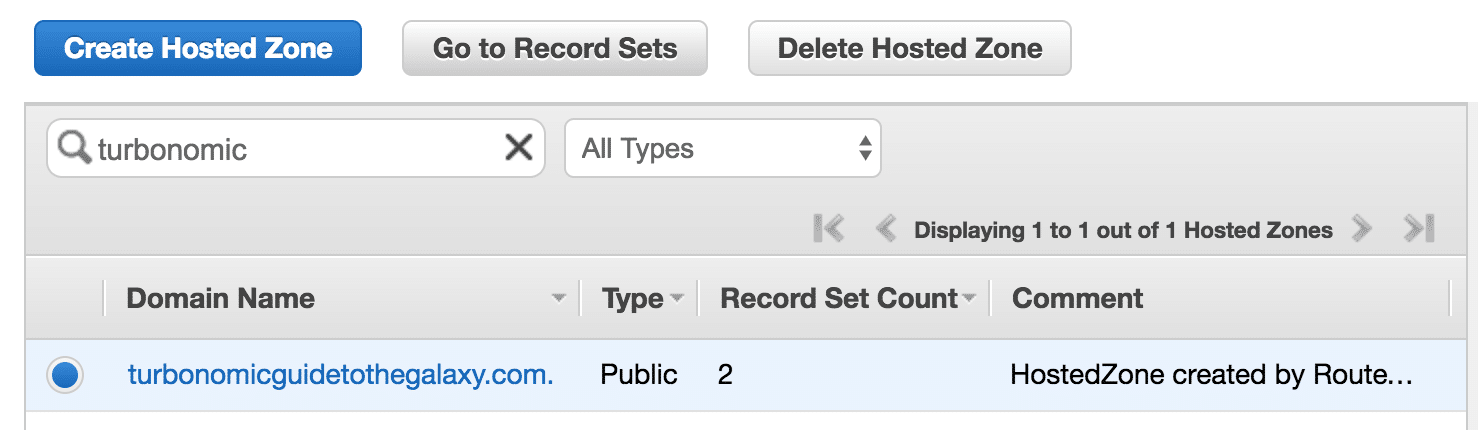Viewport: 1478px width, 430px height.
Task: Open Record Set Count sort arrow
Action: 969,299
